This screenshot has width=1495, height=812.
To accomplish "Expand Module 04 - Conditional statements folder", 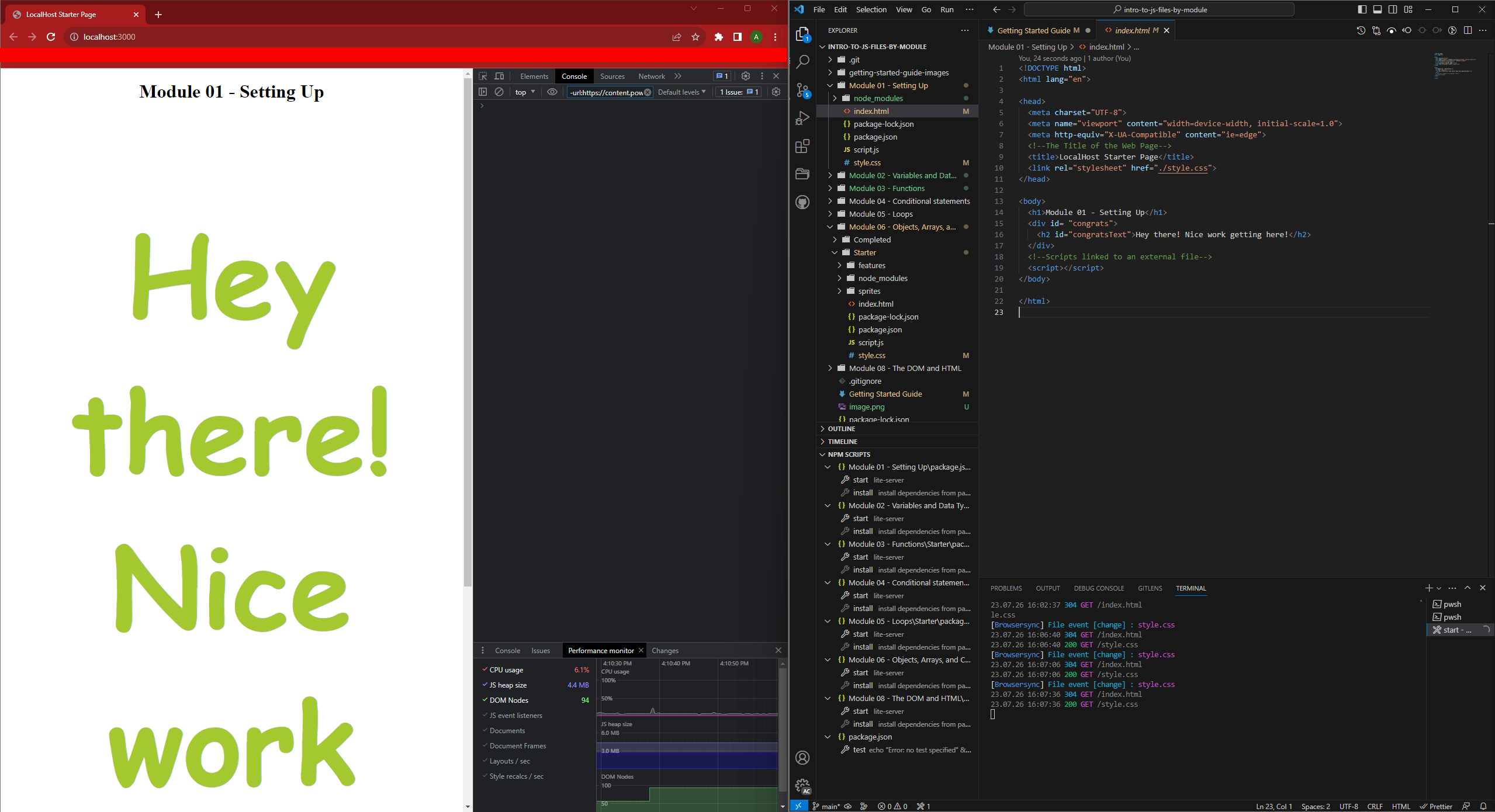I will click(x=910, y=202).
